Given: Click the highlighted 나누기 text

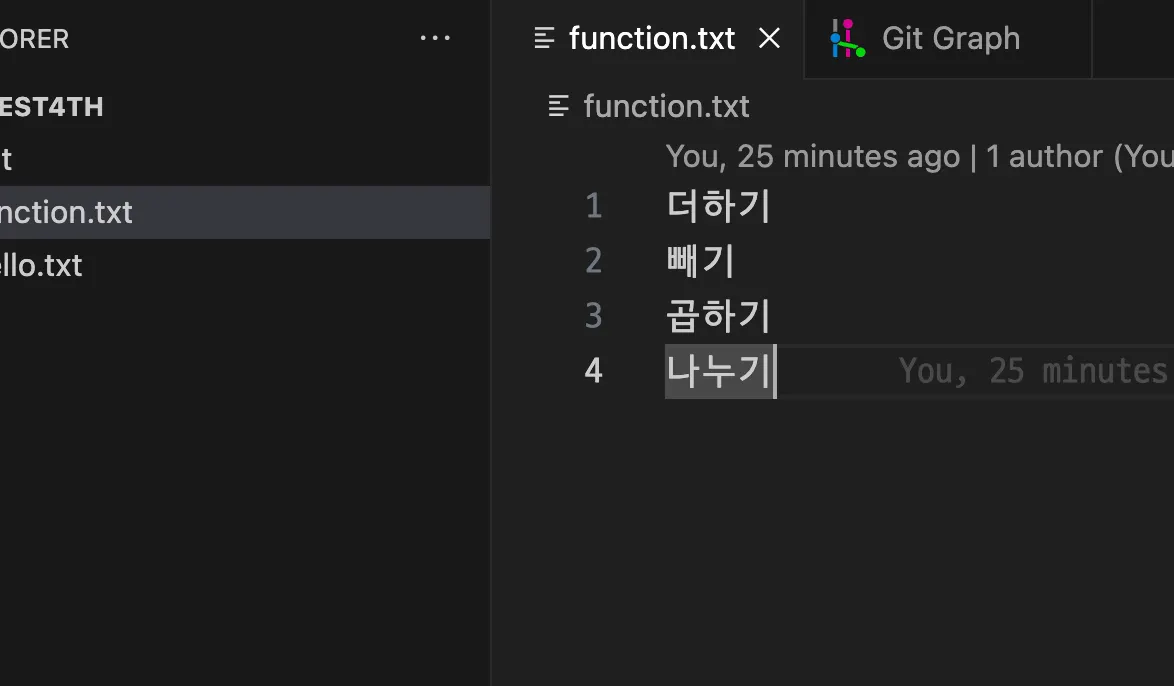Looking at the screenshot, I should click(718, 371).
